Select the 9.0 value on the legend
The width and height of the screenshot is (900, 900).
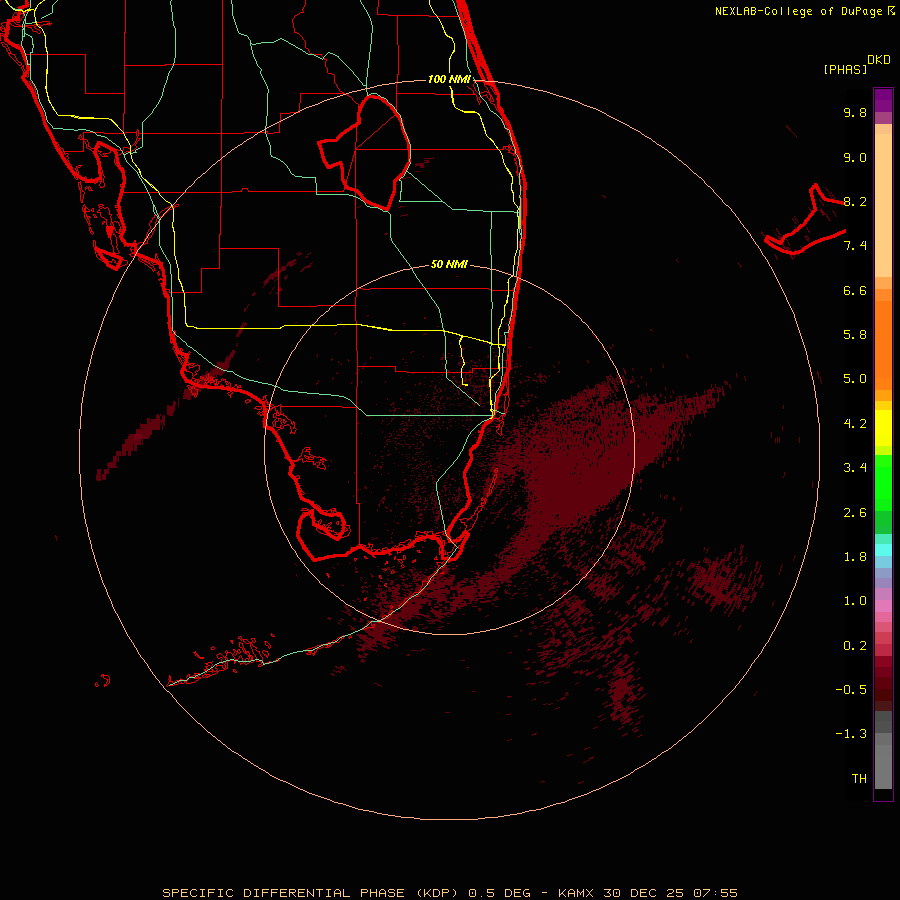tap(855, 157)
